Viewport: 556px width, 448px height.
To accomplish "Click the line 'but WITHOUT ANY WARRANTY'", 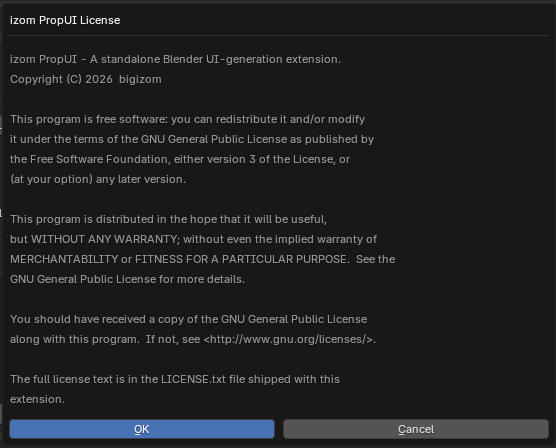I will pyautogui.click(x=193, y=239).
